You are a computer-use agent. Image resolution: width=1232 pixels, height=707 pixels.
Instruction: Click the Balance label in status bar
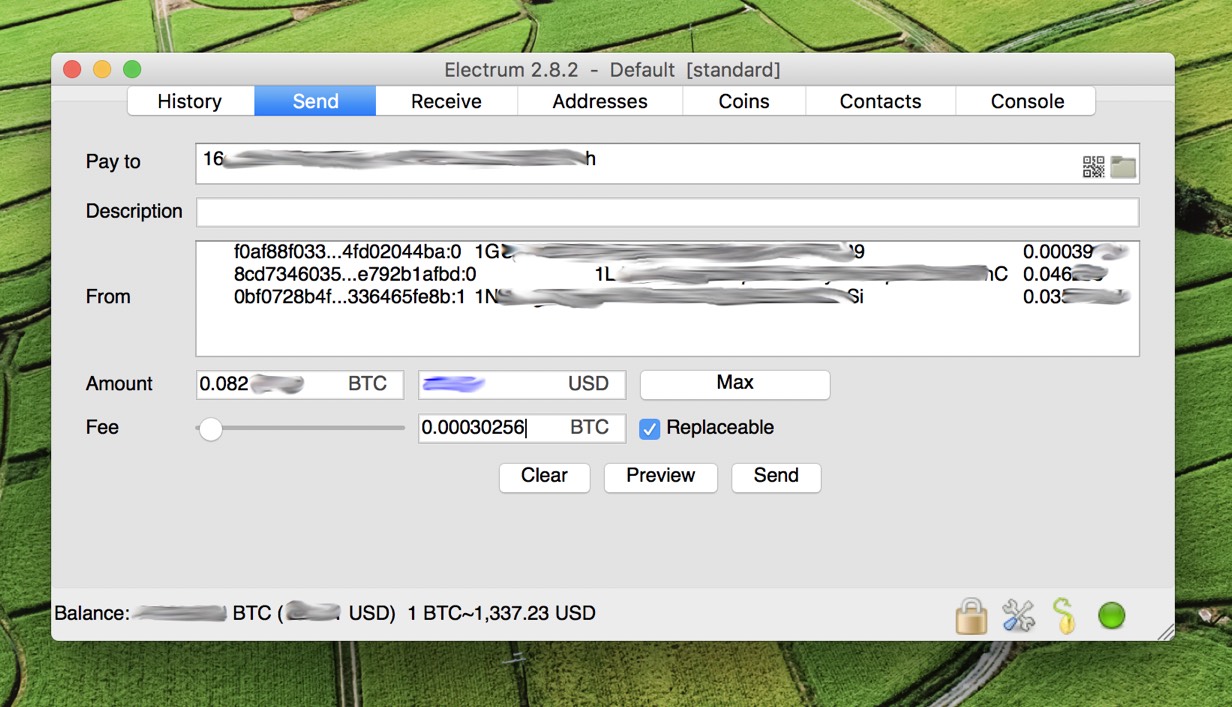pyautogui.click(x=92, y=613)
